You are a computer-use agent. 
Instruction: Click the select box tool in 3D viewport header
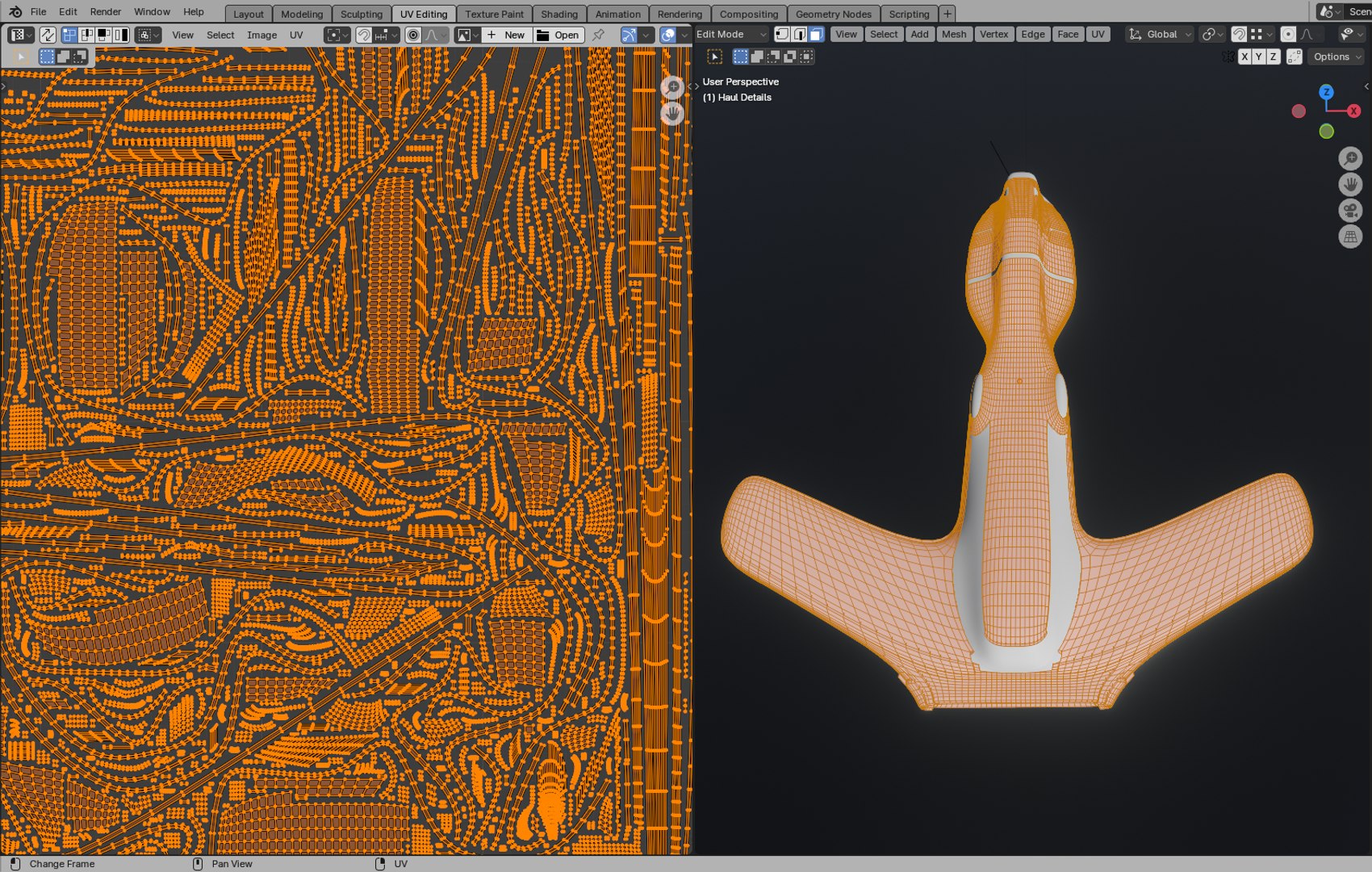(715, 57)
